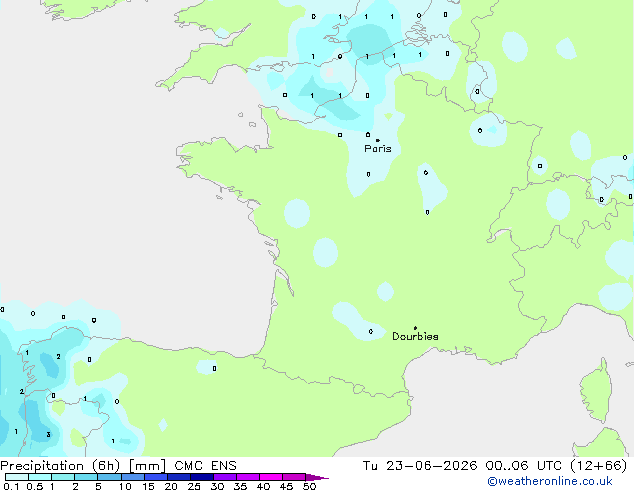
Task: Click the legend arrow beyond 50 mm
Action: (x=317, y=477)
